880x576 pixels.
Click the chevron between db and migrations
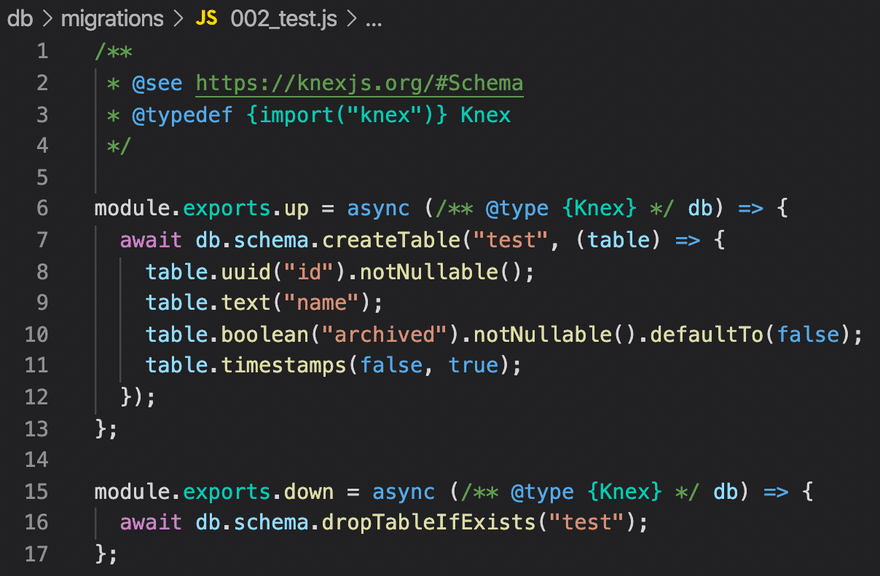click(x=47, y=18)
